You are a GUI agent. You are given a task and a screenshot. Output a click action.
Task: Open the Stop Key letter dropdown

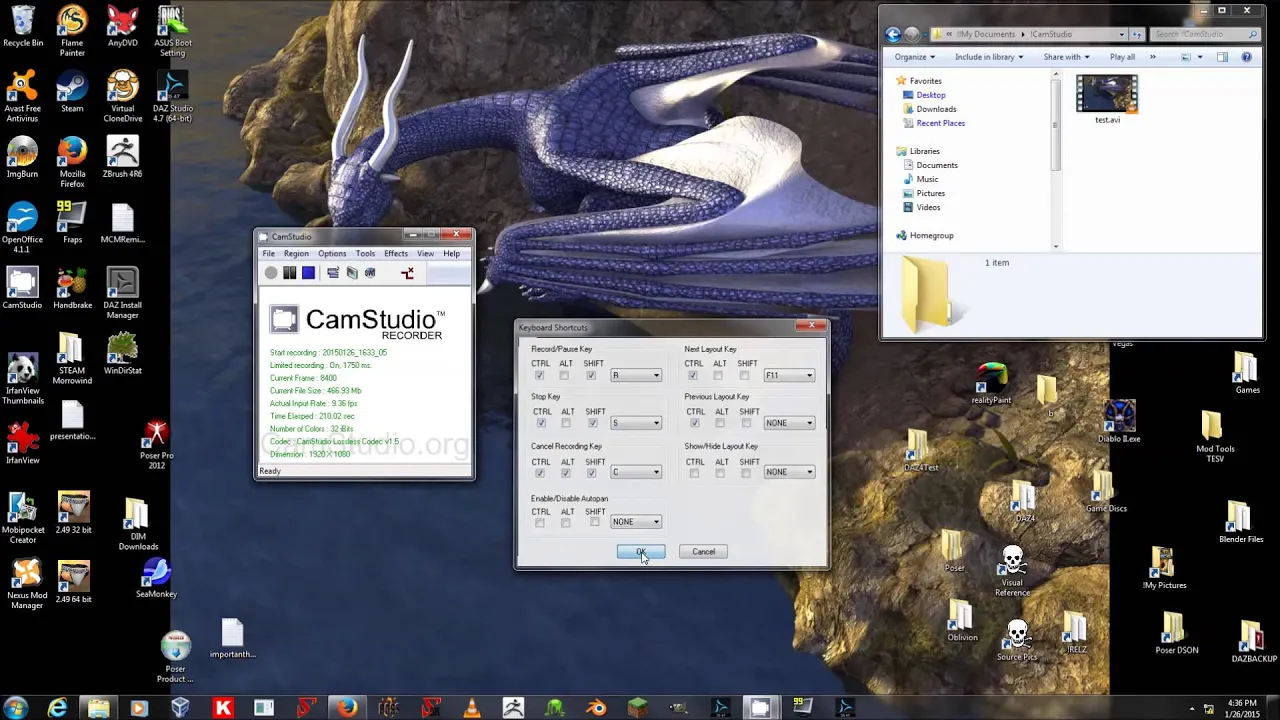636,423
